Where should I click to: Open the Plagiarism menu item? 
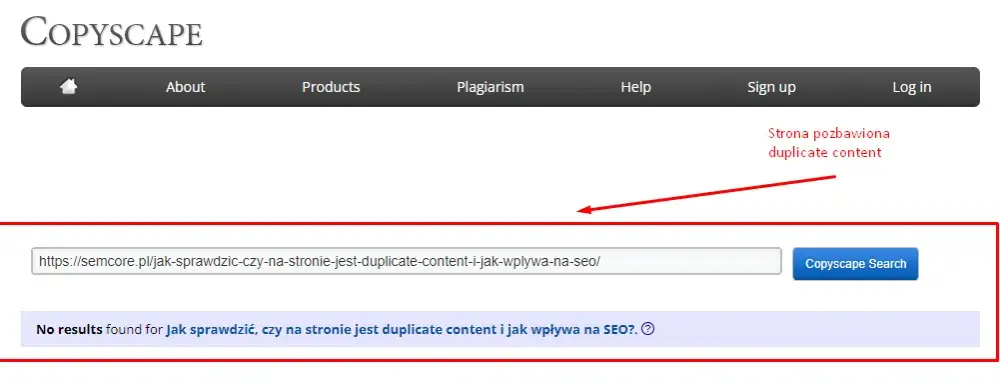coord(490,87)
